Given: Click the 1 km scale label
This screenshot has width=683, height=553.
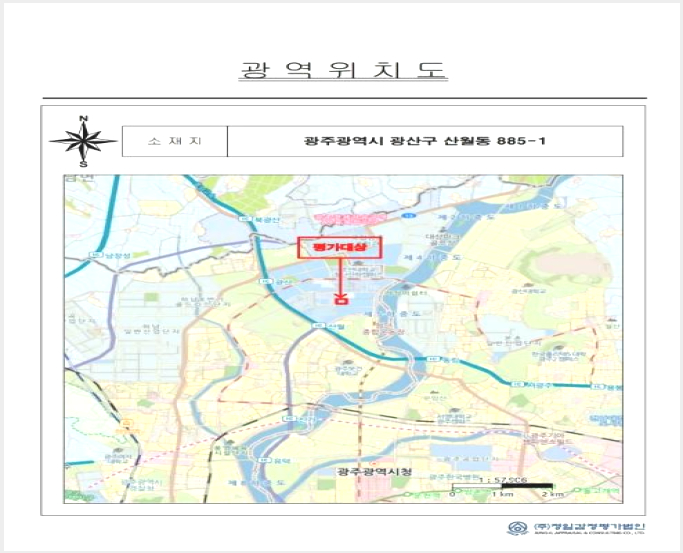Looking at the screenshot, I should point(503,494).
